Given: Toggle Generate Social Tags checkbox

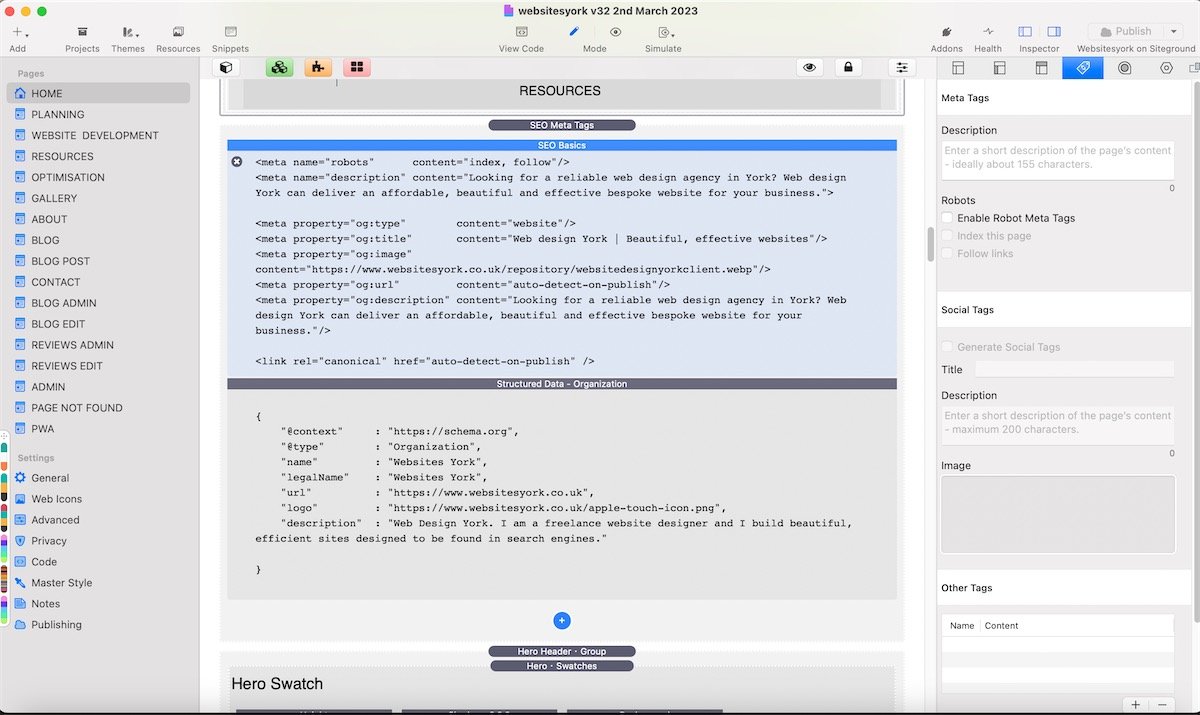Looking at the screenshot, I should [947, 347].
